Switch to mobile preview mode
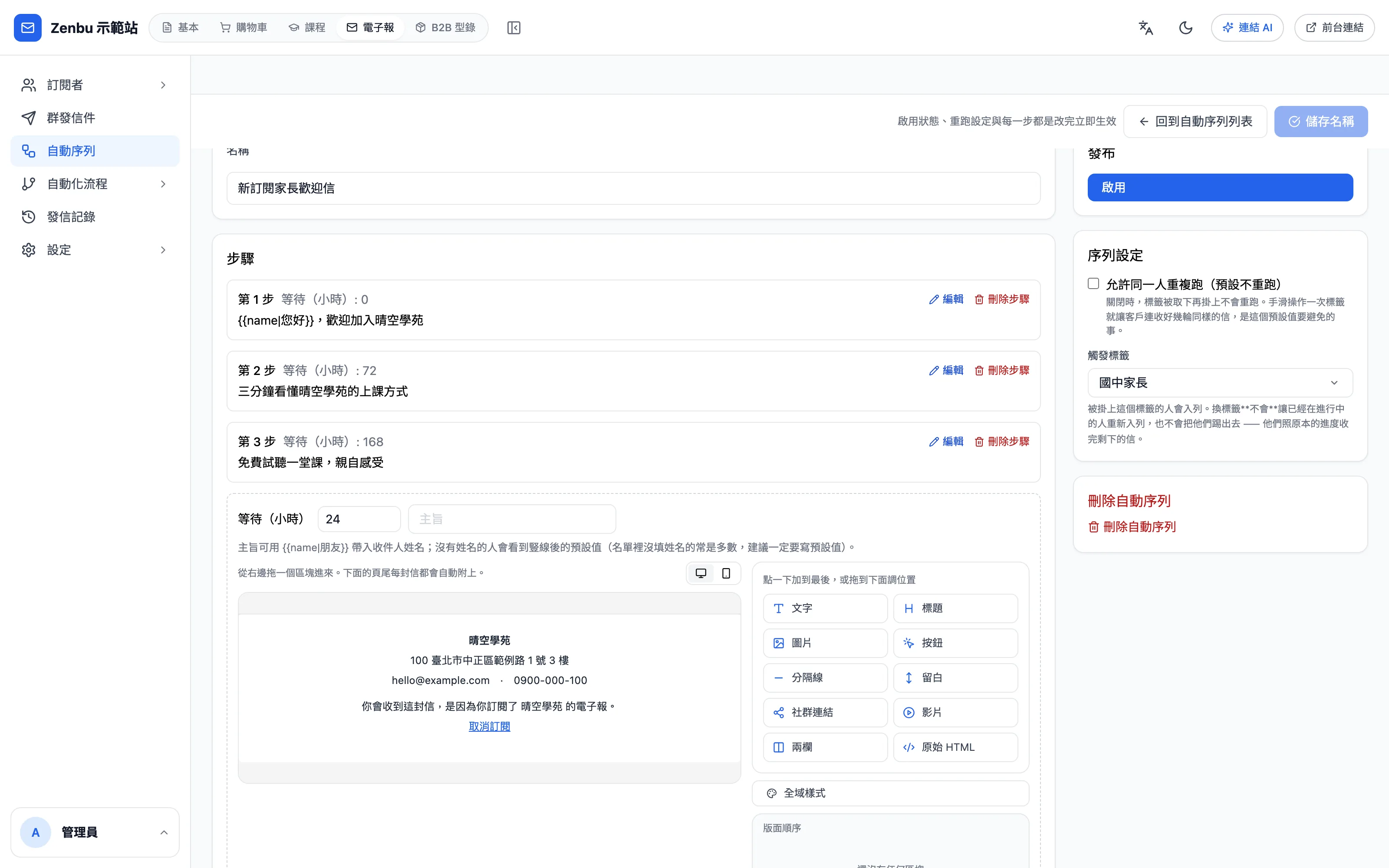This screenshot has height=868, width=1389. 726,573
